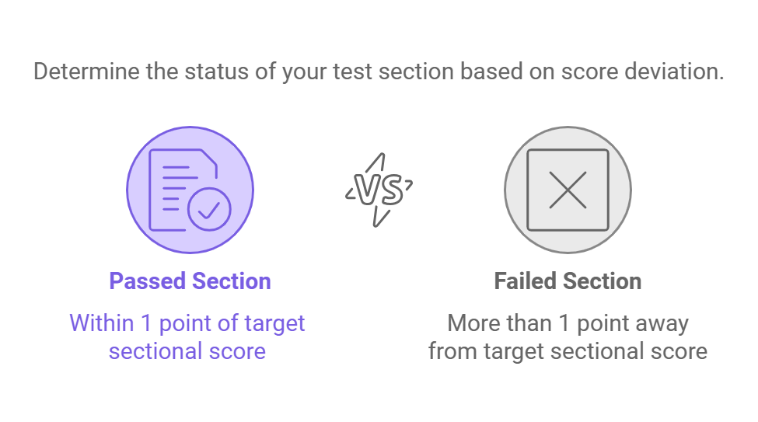Select the "Passed Section" heading

click(x=190, y=281)
